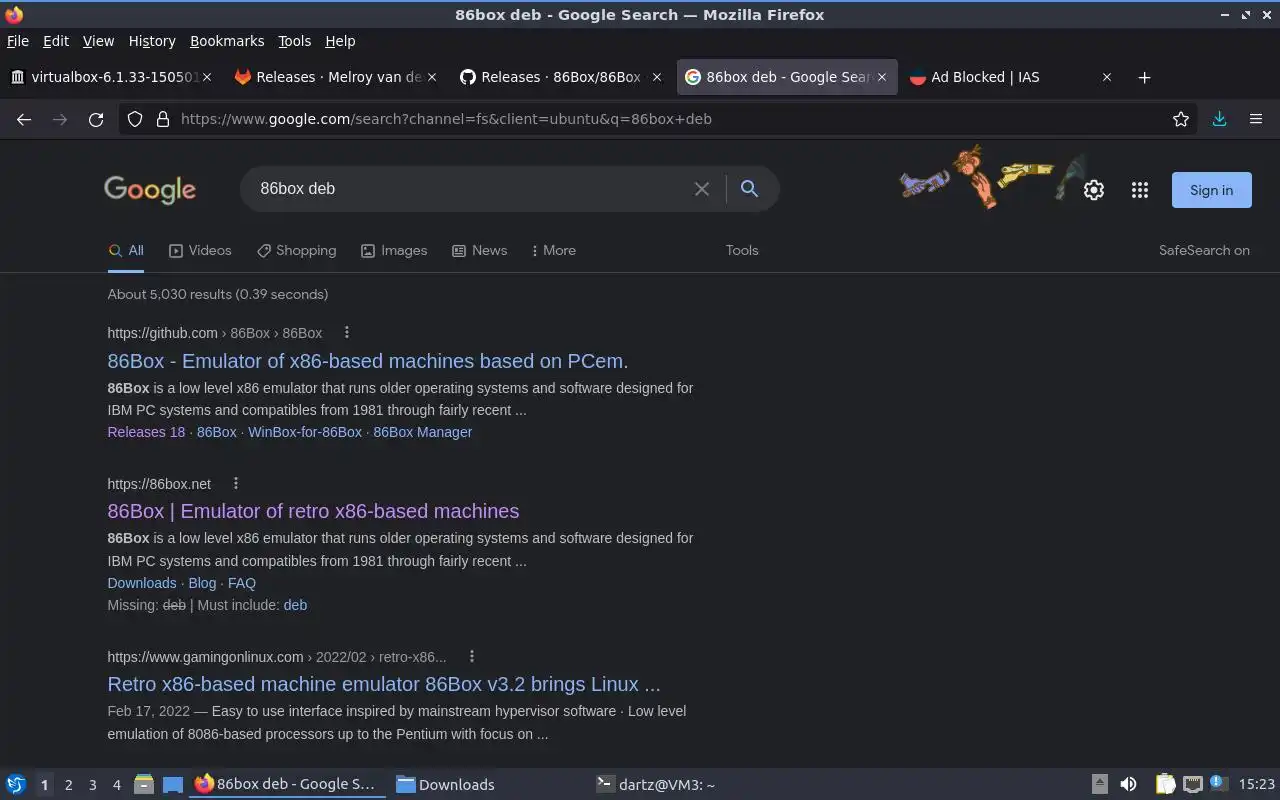Open '86Box - Emulator of x86-based machines based on PCem' result
The image size is (1280, 800).
click(x=368, y=361)
